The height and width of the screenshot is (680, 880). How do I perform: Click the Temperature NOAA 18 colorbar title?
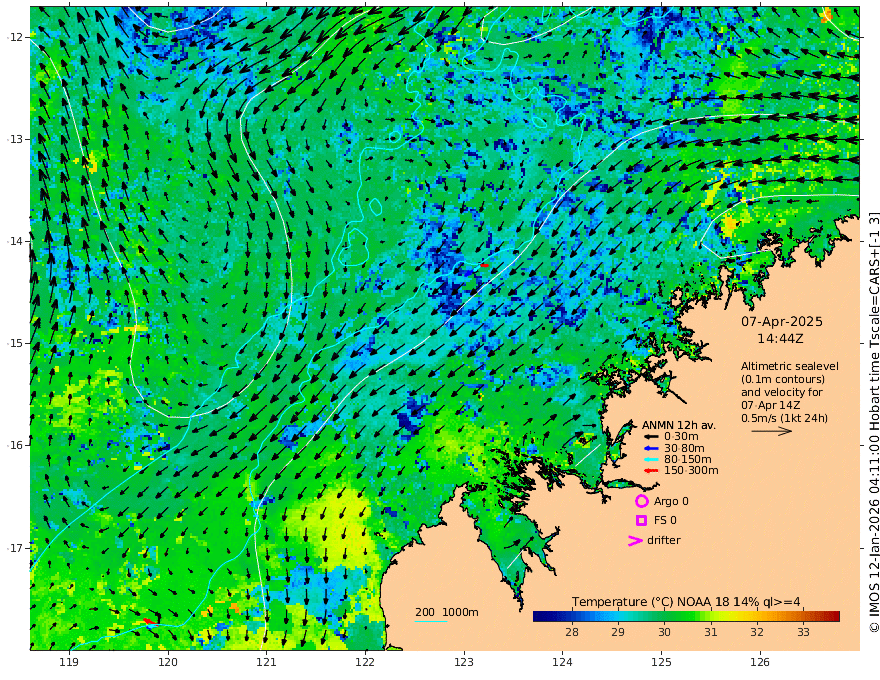686,602
